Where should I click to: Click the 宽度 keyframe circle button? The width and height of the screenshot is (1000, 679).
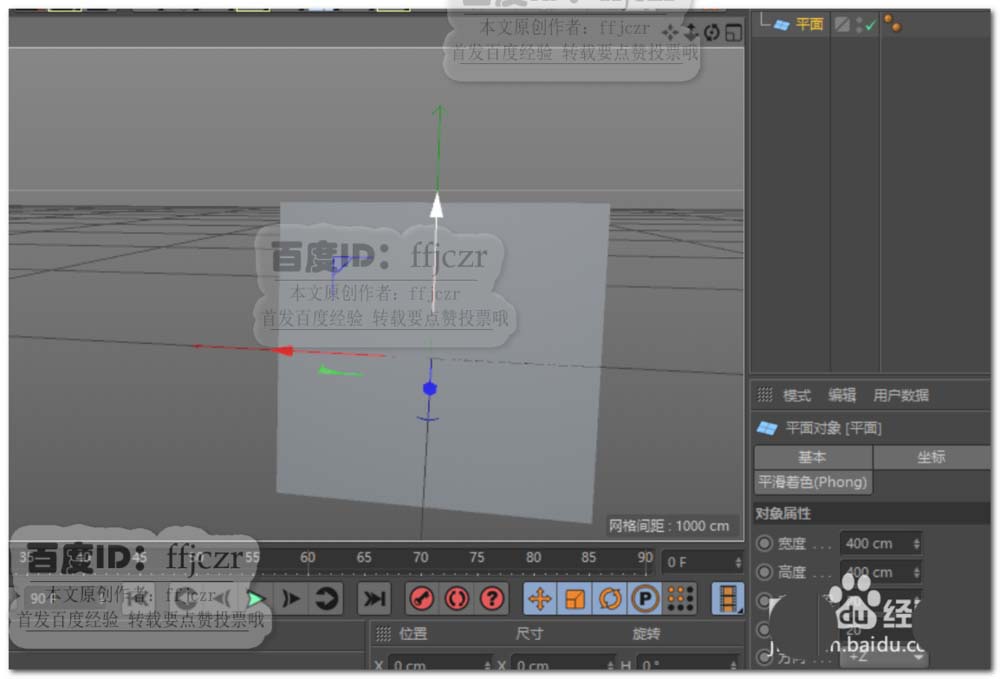[x=764, y=544]
